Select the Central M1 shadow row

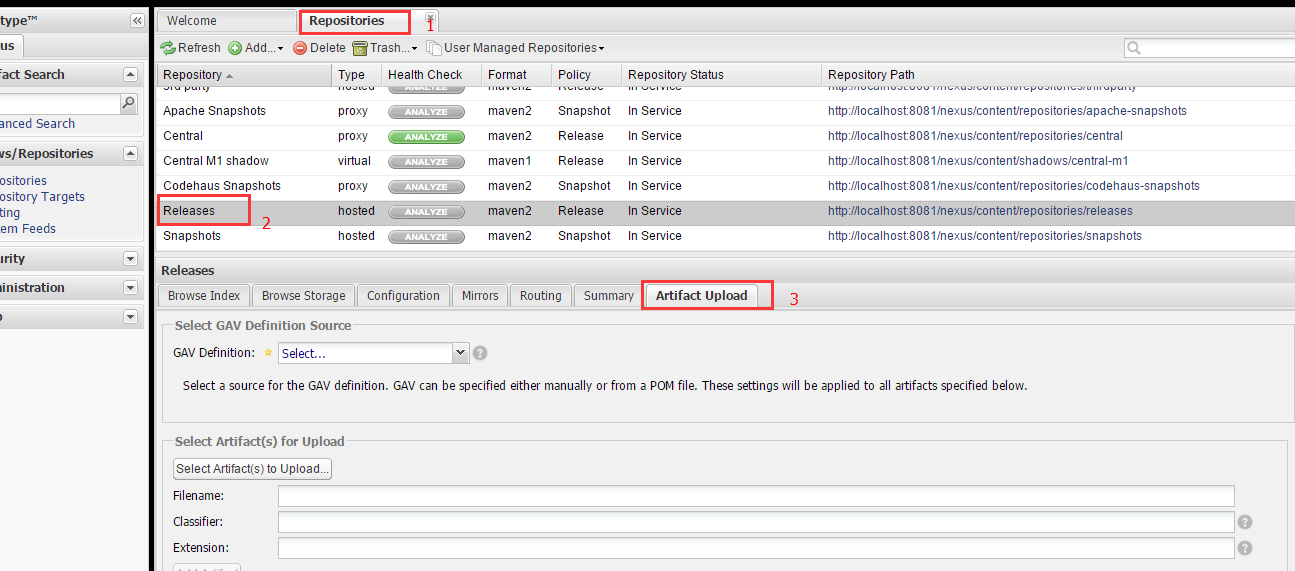tap(725, 161)
